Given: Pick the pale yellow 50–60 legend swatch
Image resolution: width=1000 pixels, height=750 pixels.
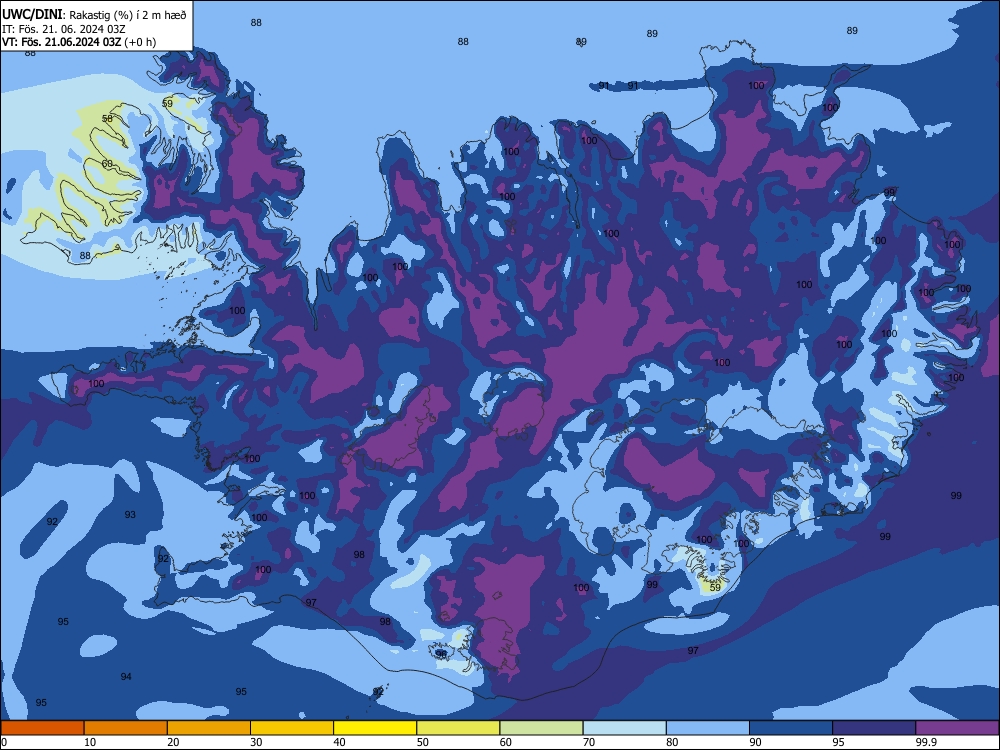Looking at the screenshot, I should coord(458,728).
